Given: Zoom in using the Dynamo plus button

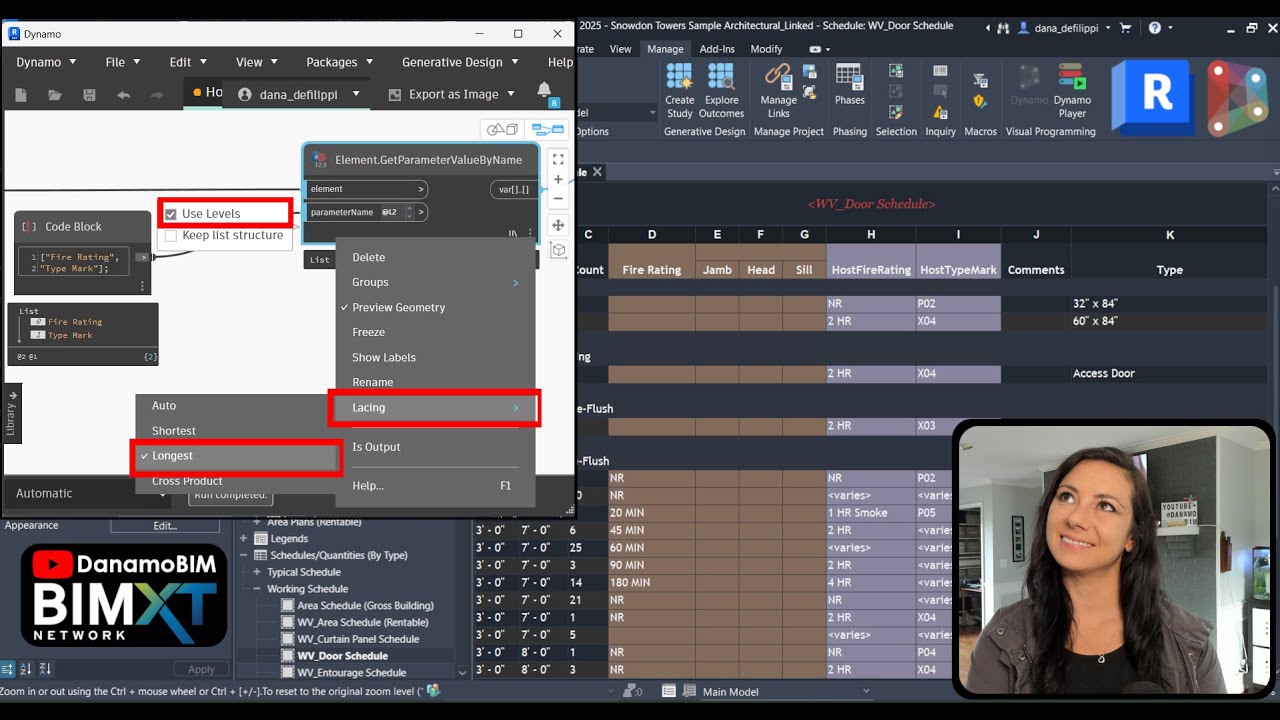Looking at the screenshot, I should (558, 179).
